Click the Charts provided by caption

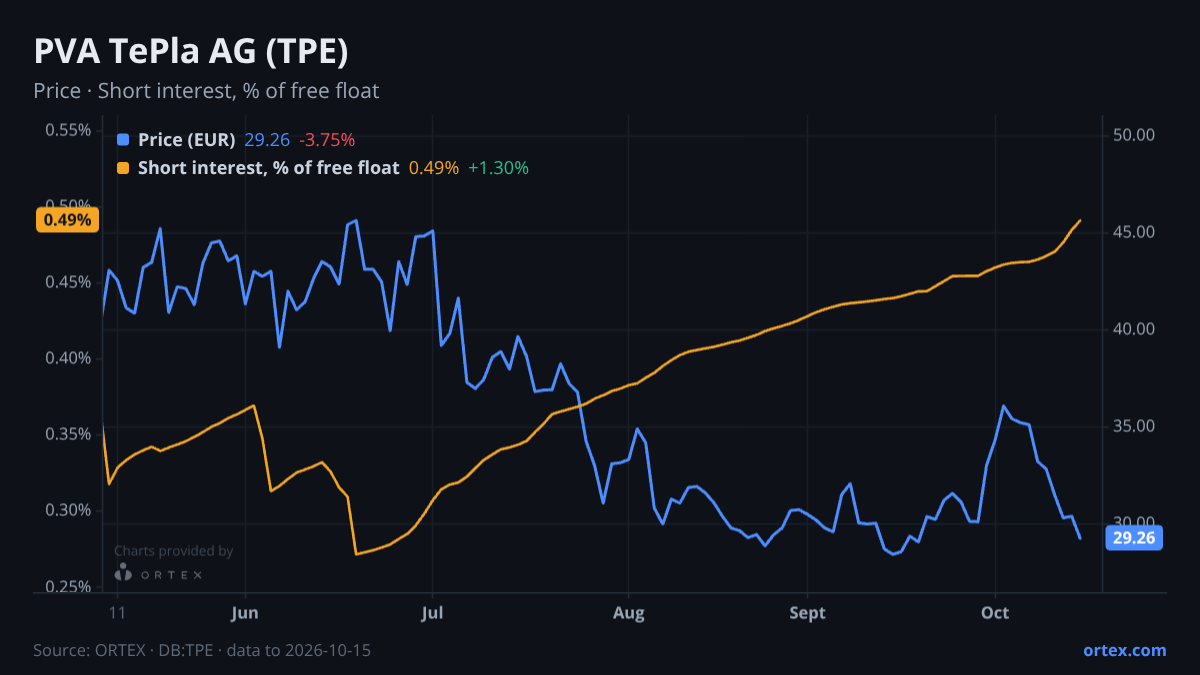174,551
